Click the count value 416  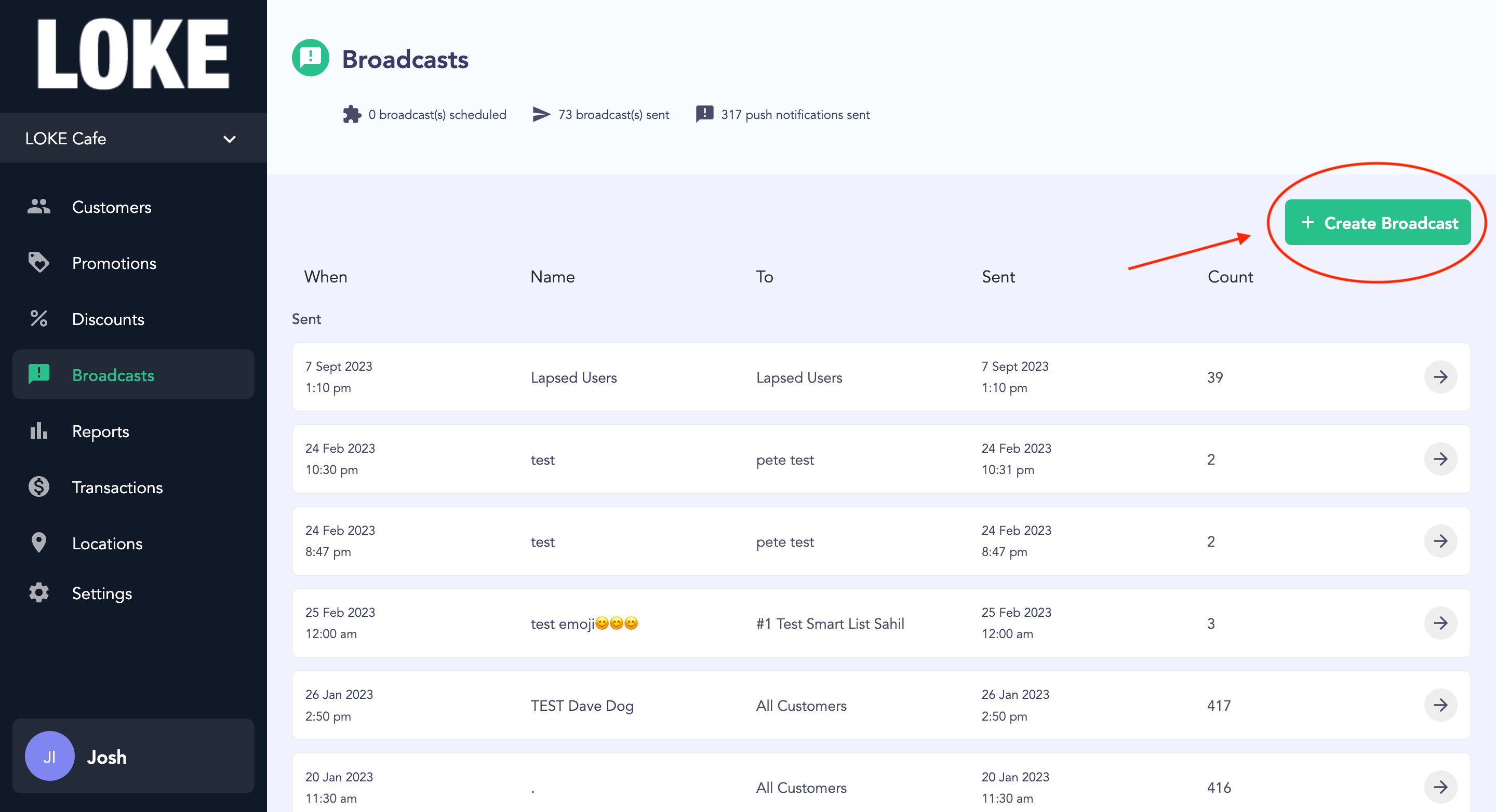[x=1219, y=788]
